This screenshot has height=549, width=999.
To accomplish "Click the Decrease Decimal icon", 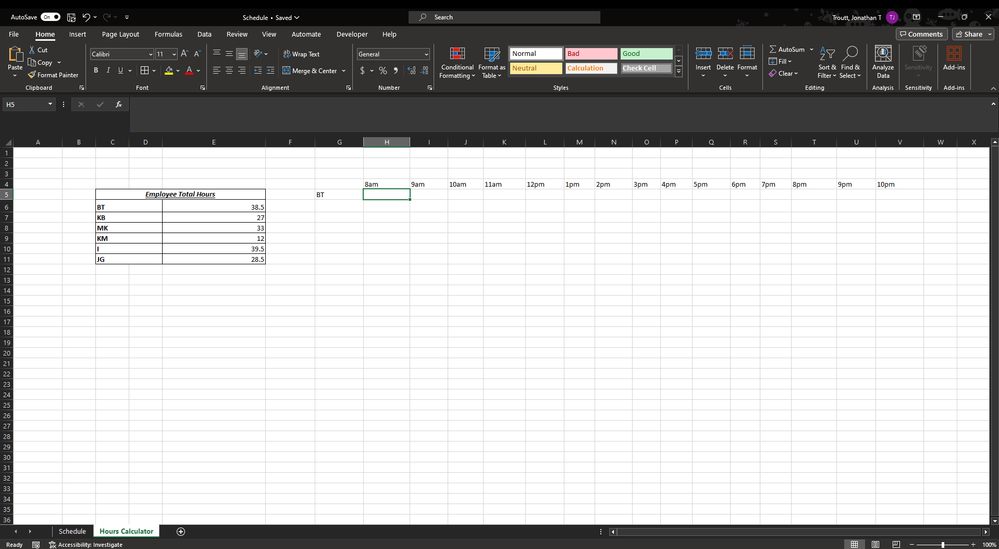I will coord(425,71).
